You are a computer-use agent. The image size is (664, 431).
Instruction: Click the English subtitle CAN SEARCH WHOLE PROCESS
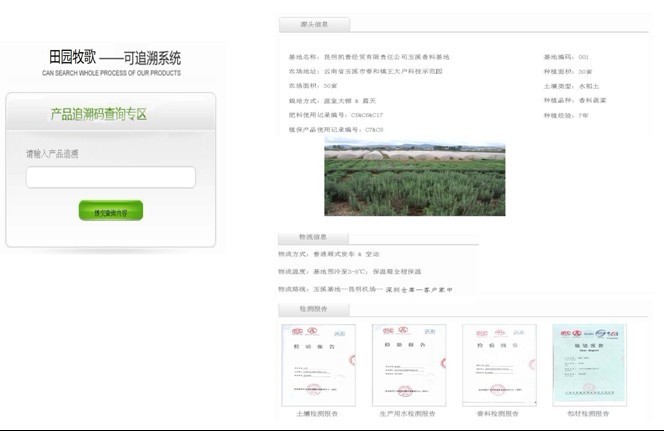pyautogui.click(x=111, y=73)
